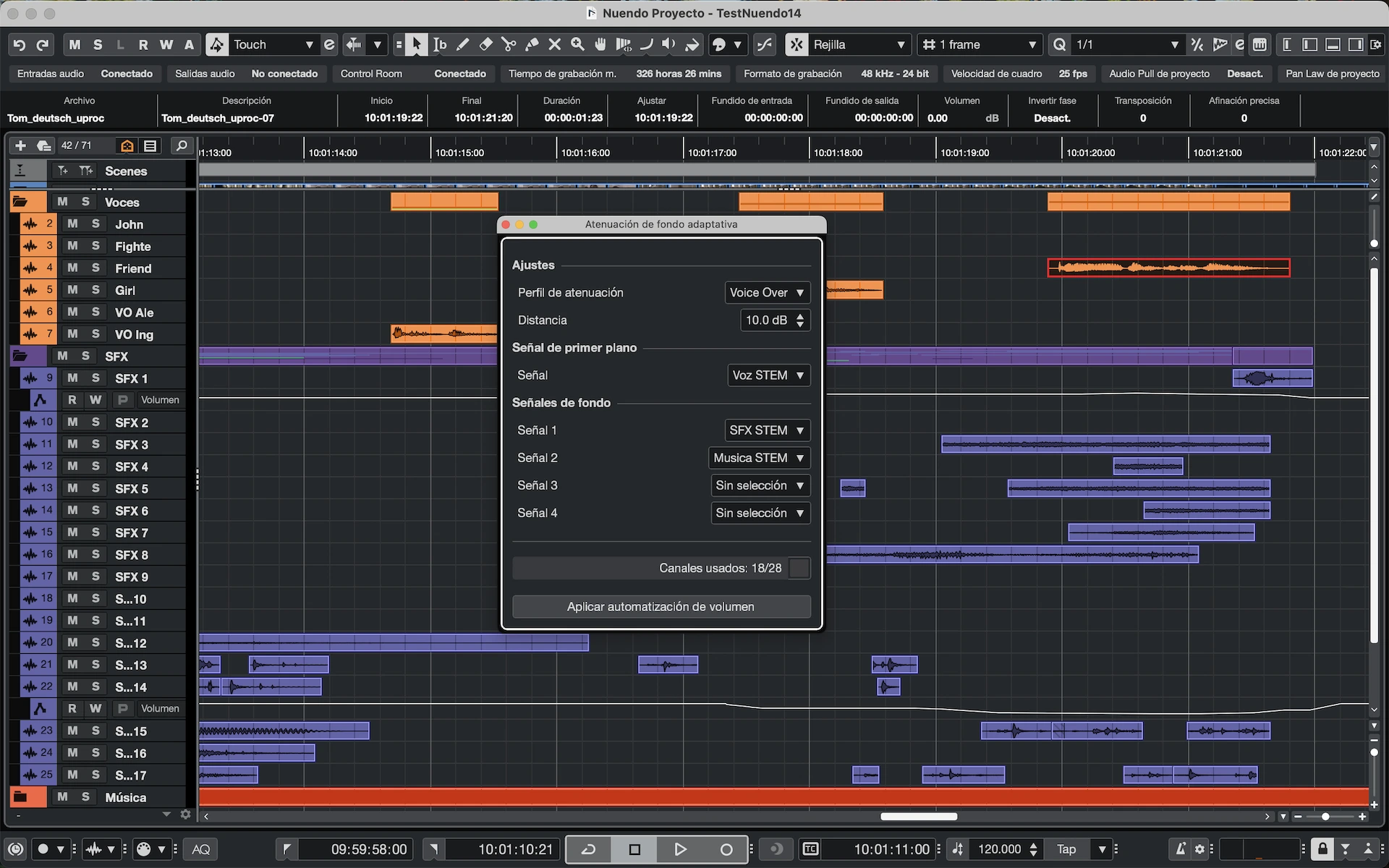Viewport: 1389px width, 868px height.
Task: Click the Undo arrow icon
Action: (20, 45)
